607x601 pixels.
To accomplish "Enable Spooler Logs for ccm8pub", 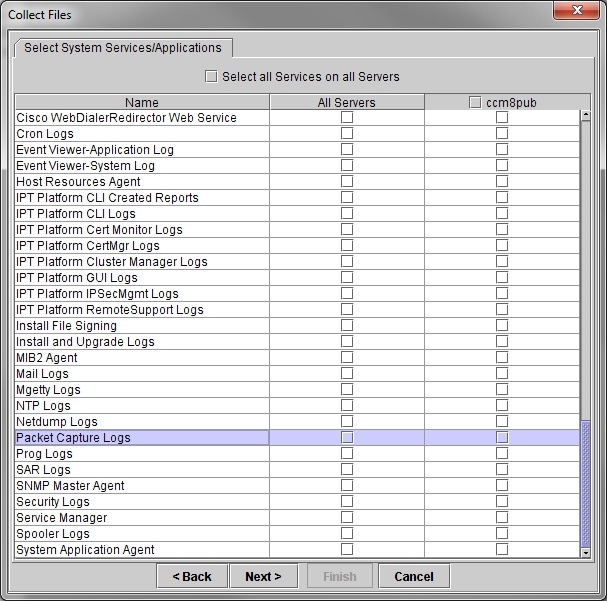I will [502, 533].
